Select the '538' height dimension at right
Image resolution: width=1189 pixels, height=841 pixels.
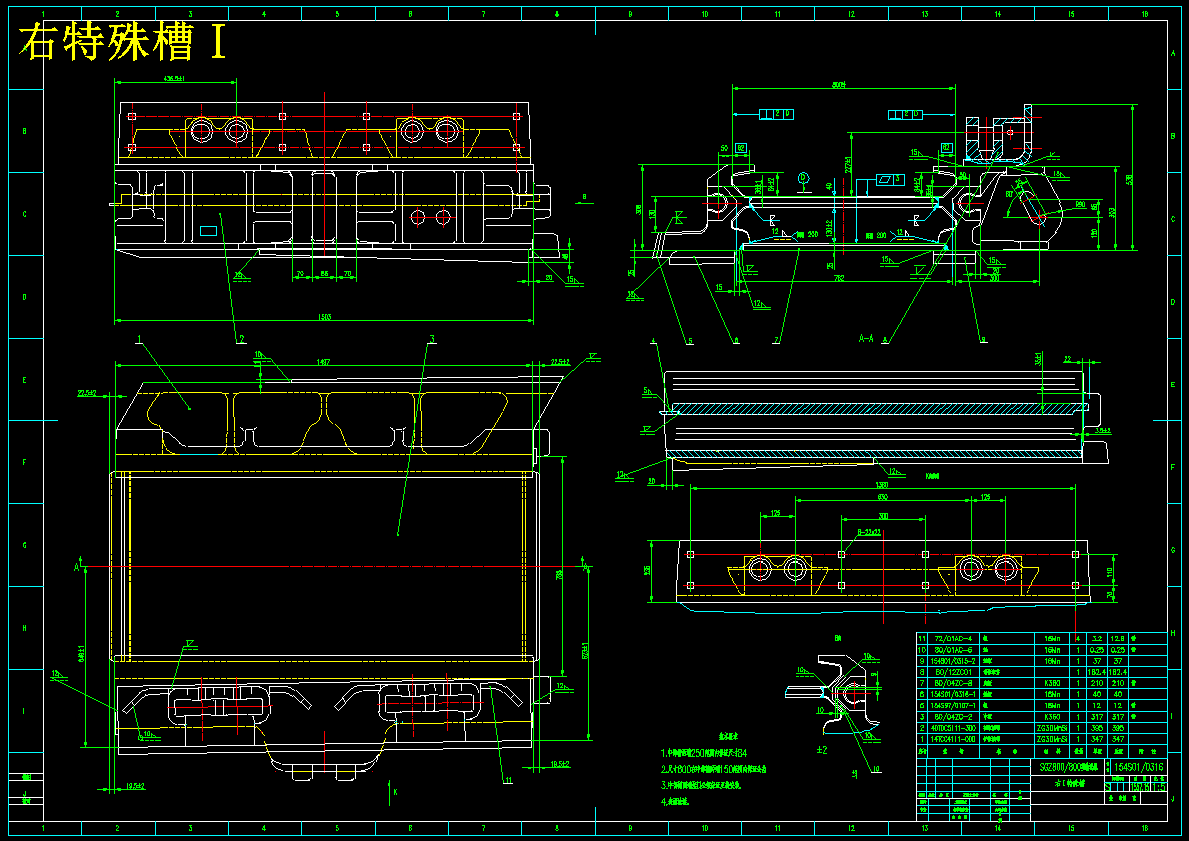click(1130, 179)
